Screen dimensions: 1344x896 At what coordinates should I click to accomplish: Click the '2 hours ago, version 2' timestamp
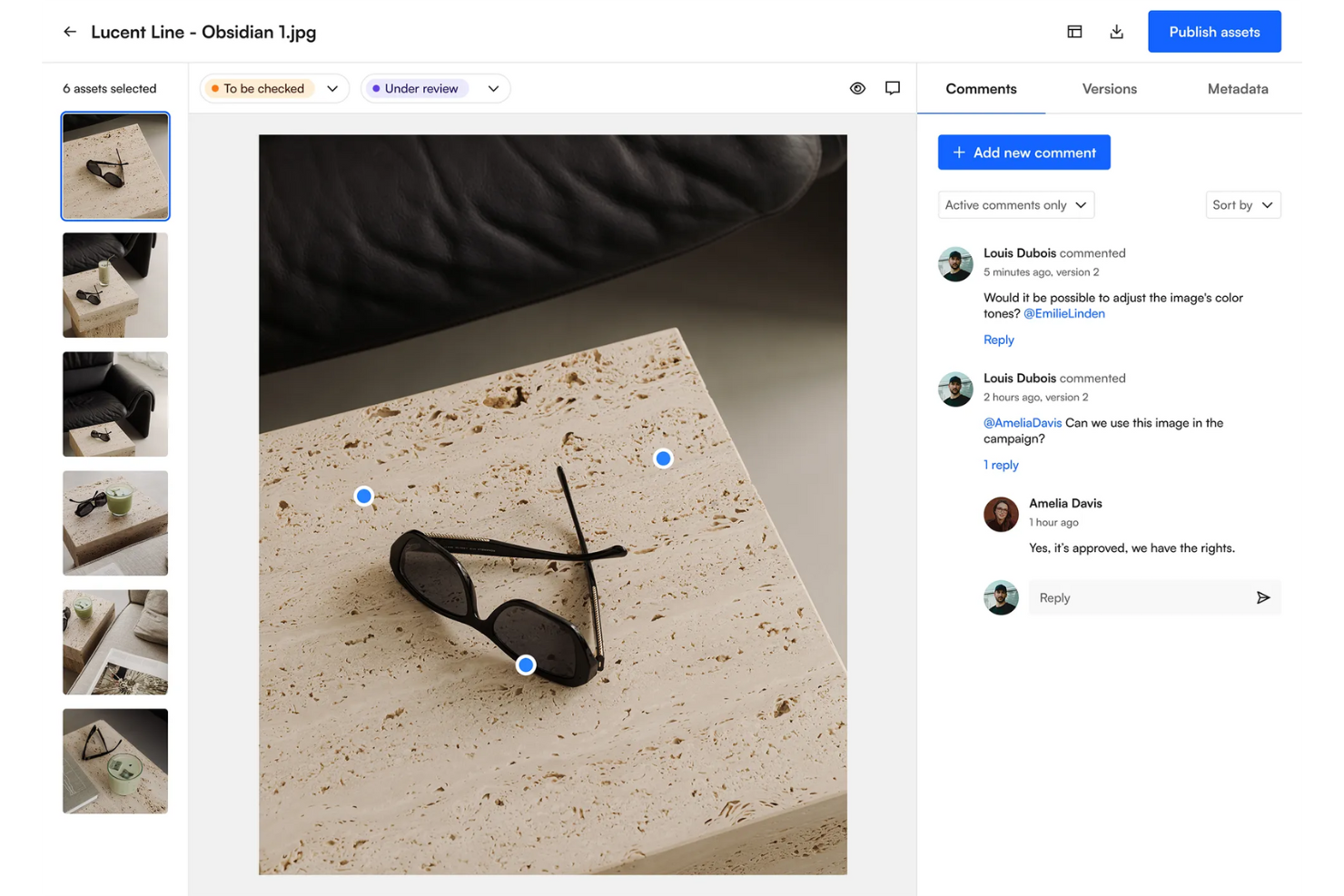tap(1036, 398)
